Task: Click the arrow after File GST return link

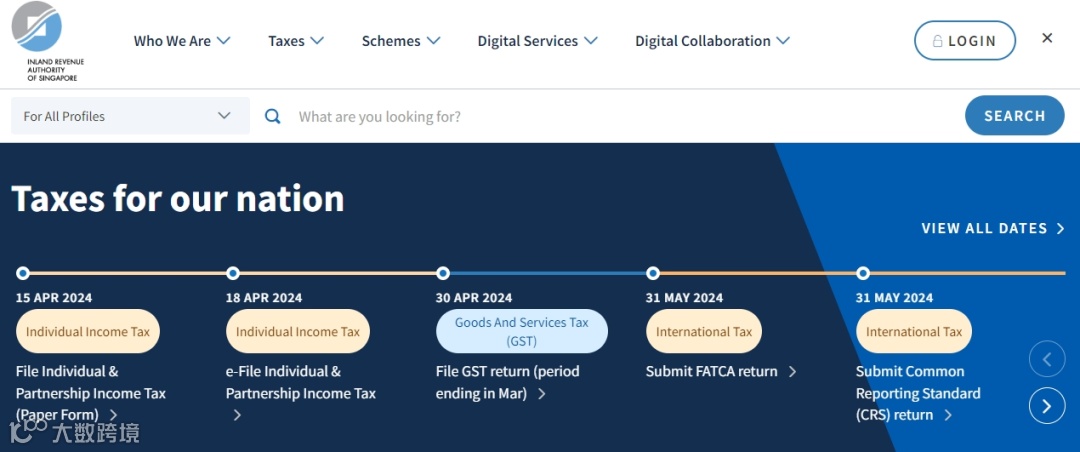Action: click(x=542, y=393)
